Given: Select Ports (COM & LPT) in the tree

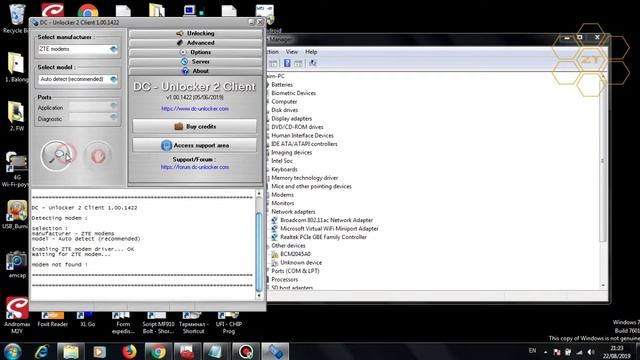Looking at the screenshot, I should 295,271.
